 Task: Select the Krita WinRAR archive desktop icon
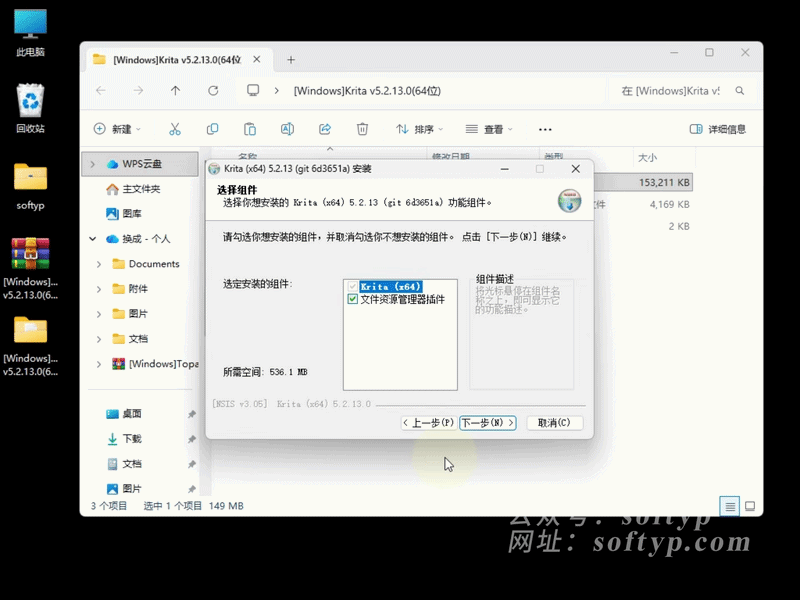30,268
